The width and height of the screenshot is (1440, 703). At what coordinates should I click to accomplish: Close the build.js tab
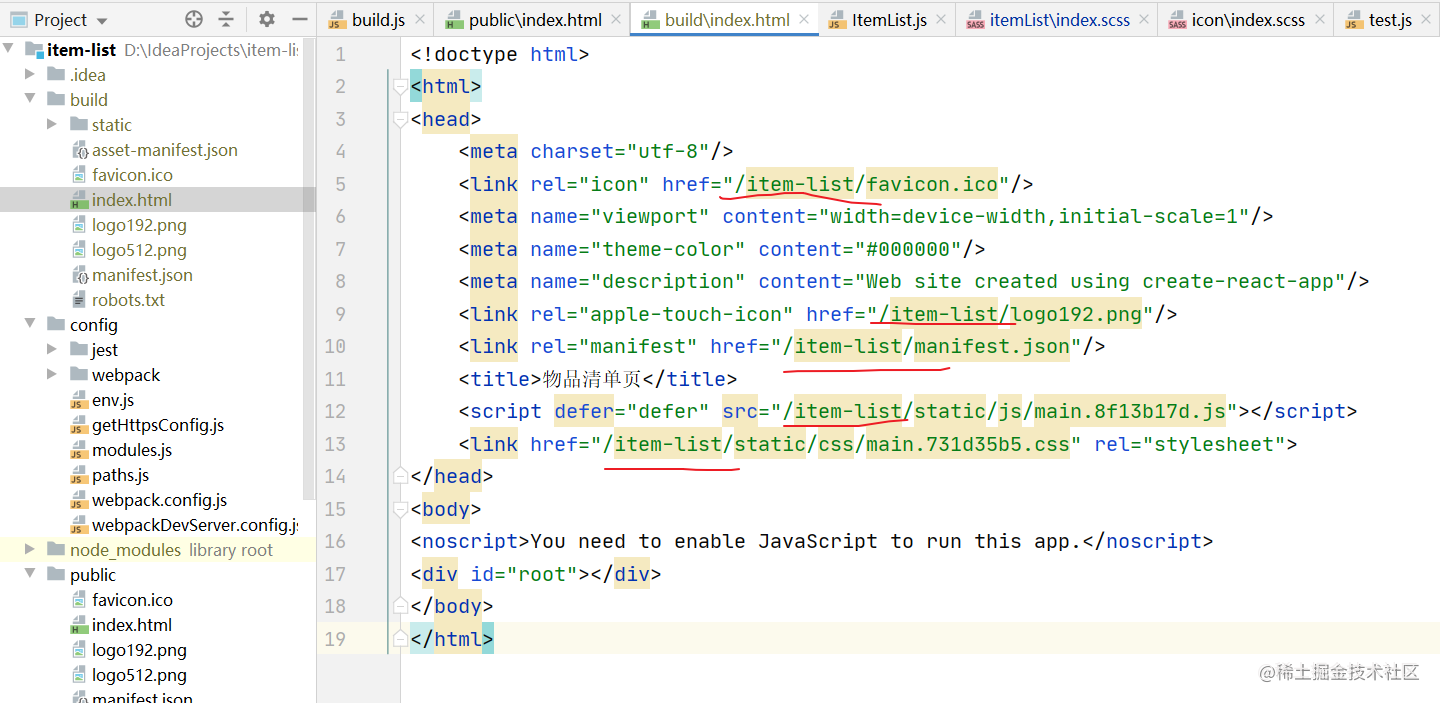(x=419, y=20)
